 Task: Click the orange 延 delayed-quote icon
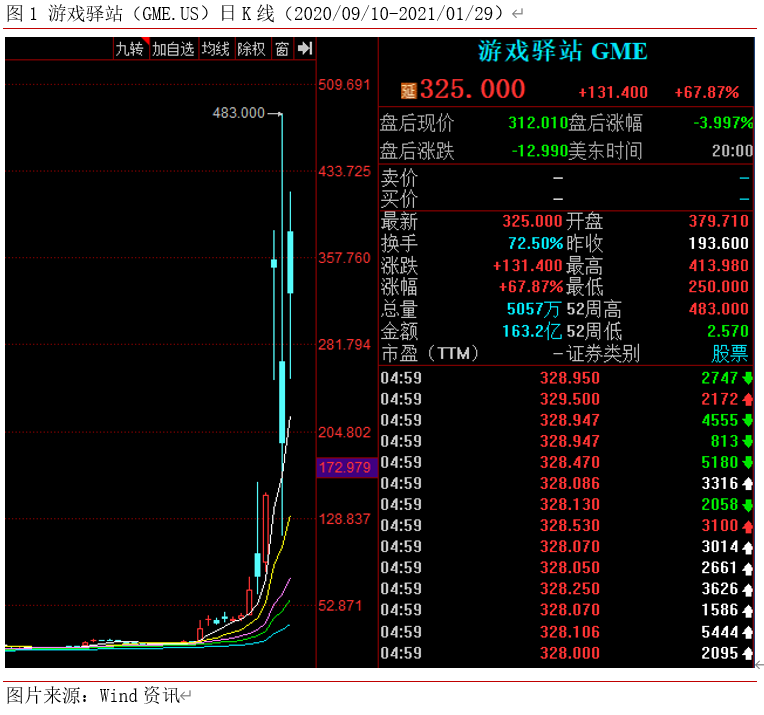coord(408,91)
